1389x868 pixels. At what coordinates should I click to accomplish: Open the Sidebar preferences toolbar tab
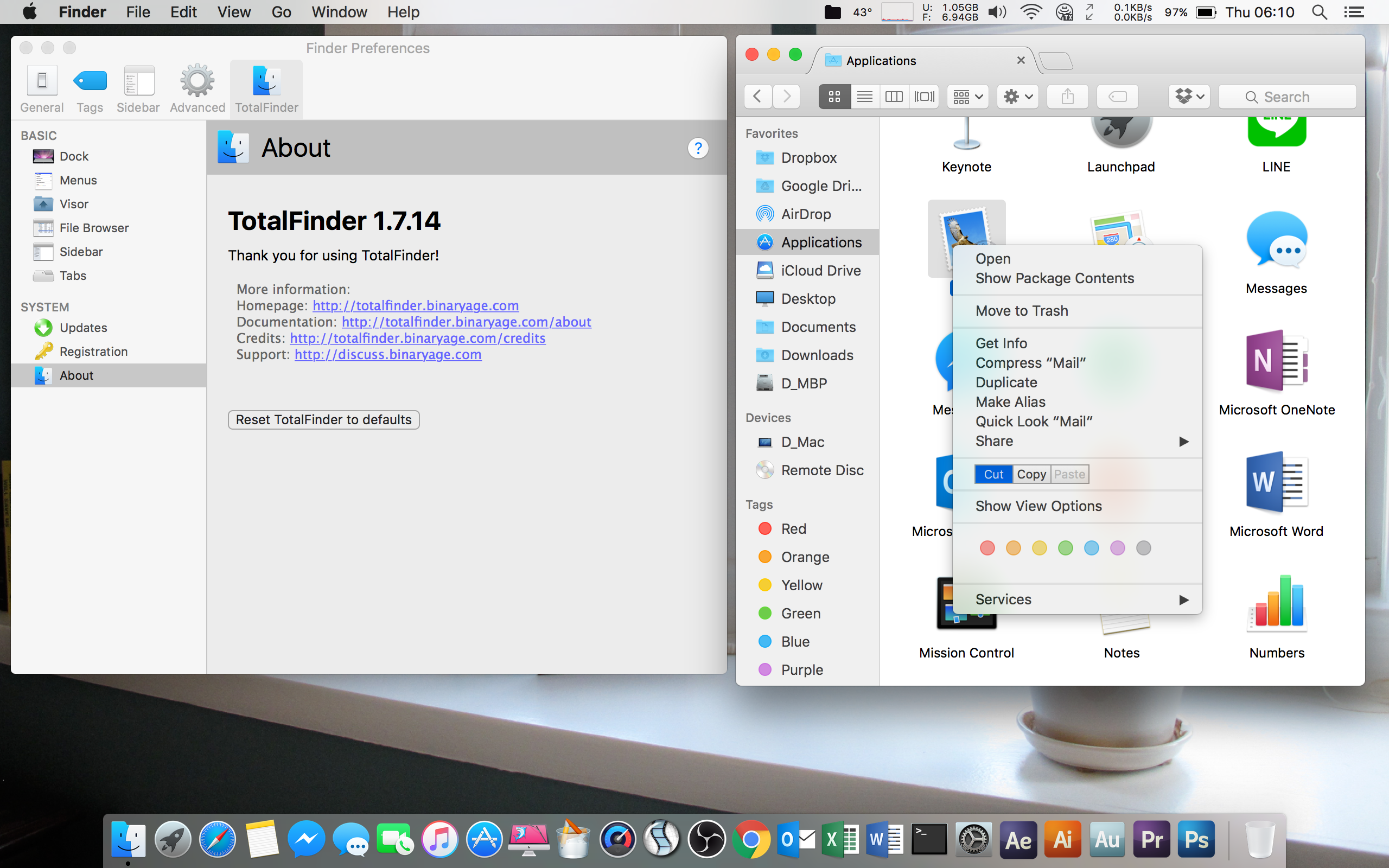tap(138, 89)
